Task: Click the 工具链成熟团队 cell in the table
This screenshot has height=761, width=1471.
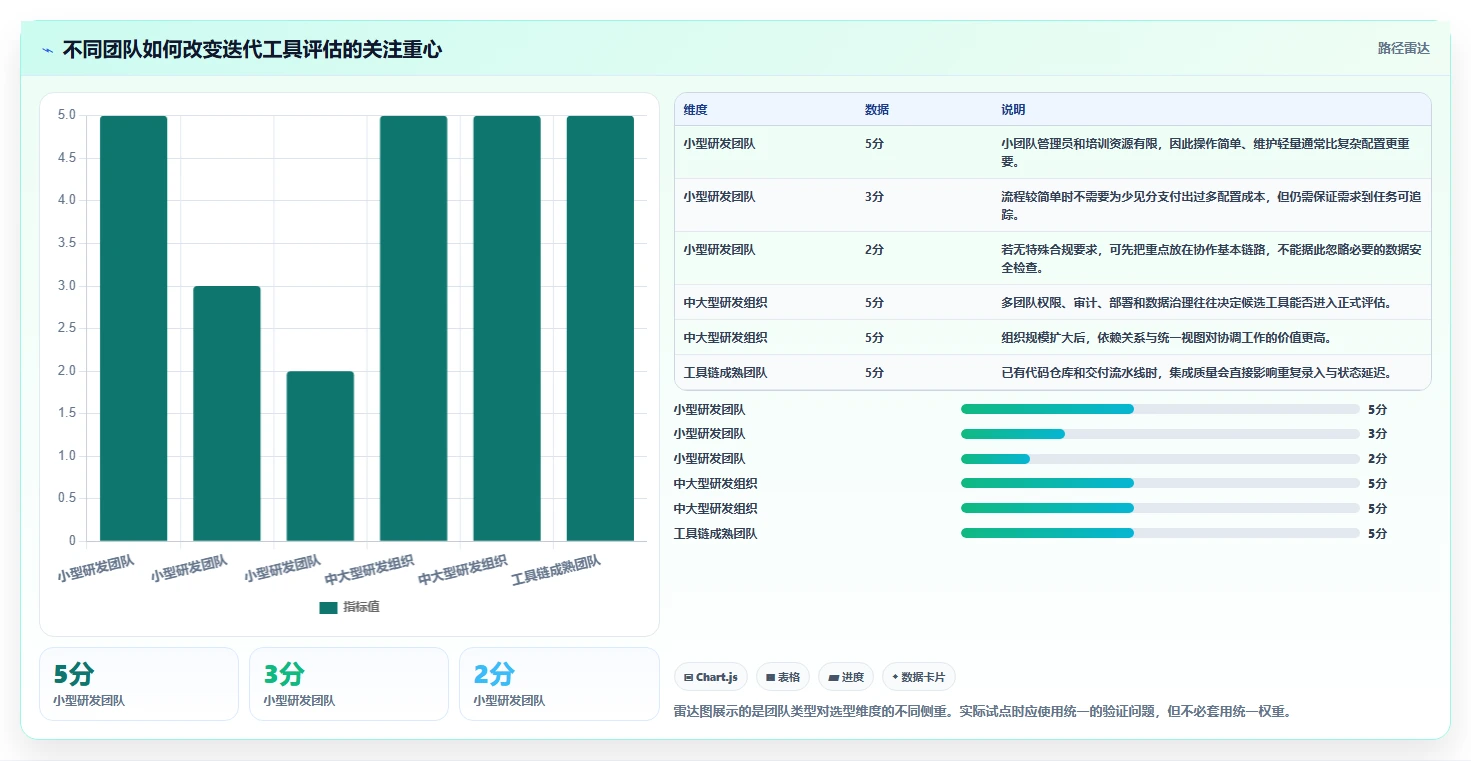Action: click(x=726, y=372)
